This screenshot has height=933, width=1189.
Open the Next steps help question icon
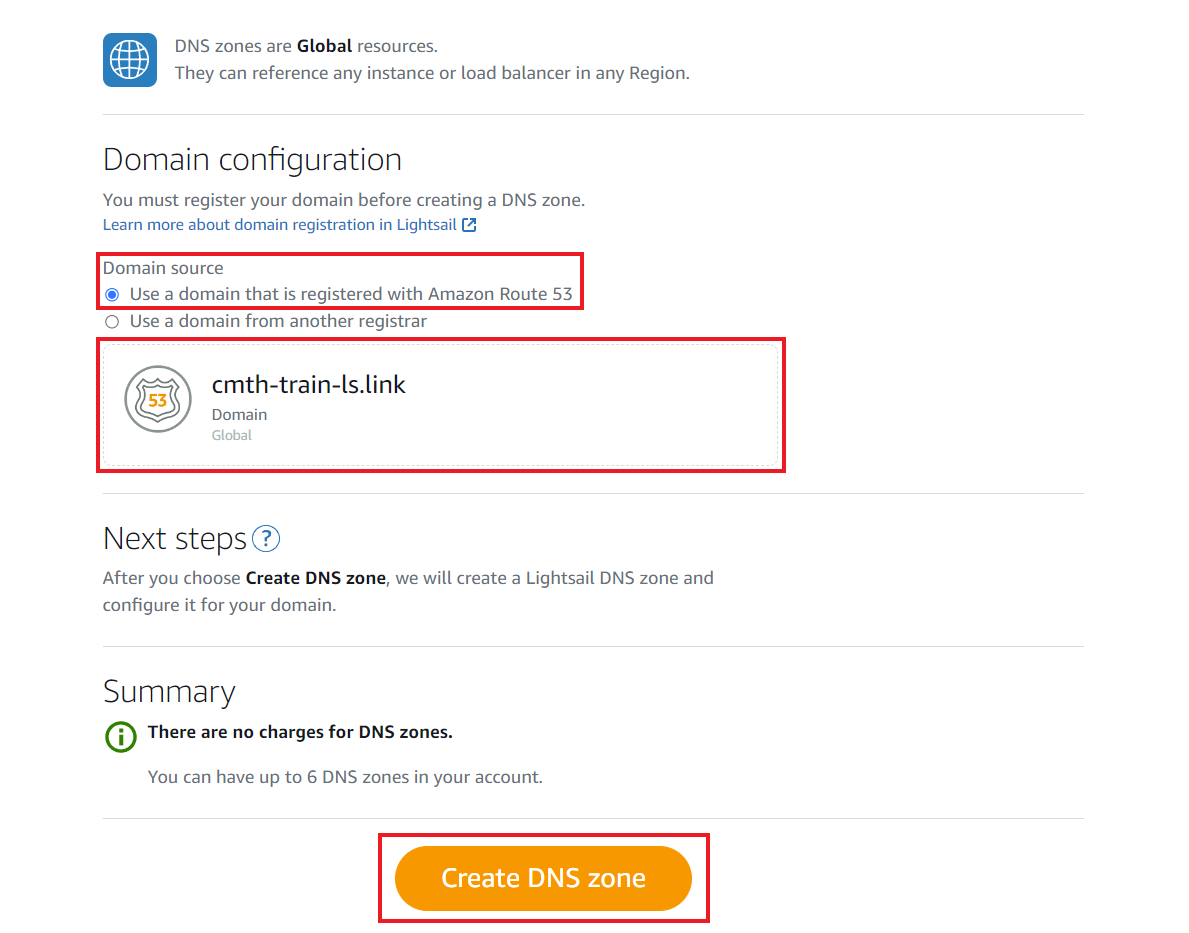pyautogui.click(x=266, y=539)
